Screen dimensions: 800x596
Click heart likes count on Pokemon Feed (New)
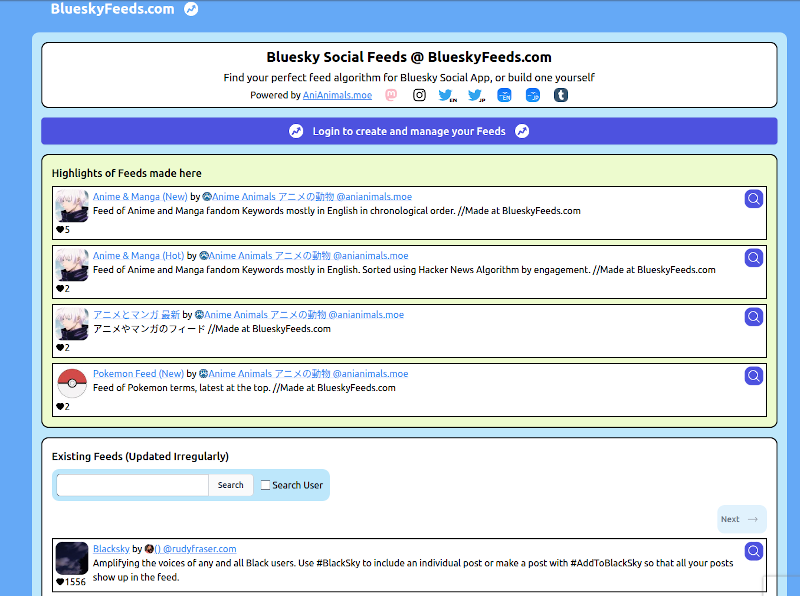click(x=63, y=407)
